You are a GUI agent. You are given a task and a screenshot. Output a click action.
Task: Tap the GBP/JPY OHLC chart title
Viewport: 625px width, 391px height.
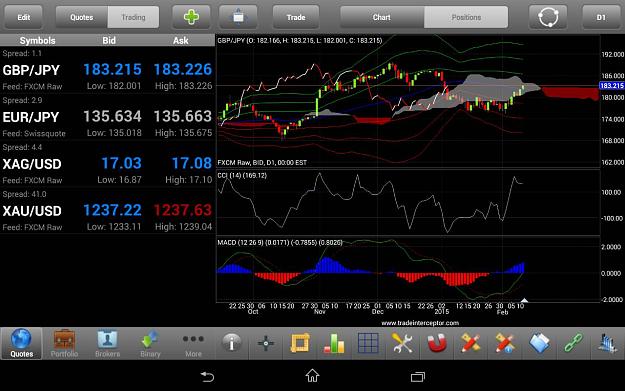pos(300,40)
